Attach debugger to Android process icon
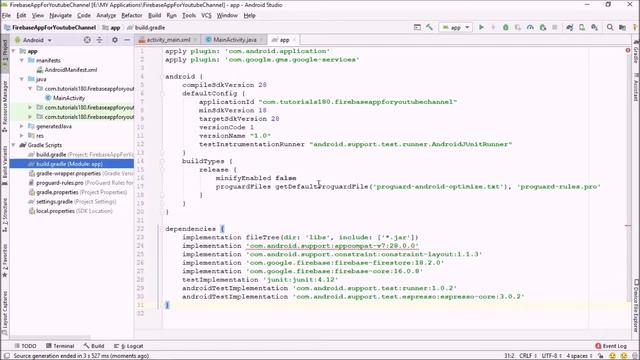This screenshot has height=360, width=640. (543, 27)
